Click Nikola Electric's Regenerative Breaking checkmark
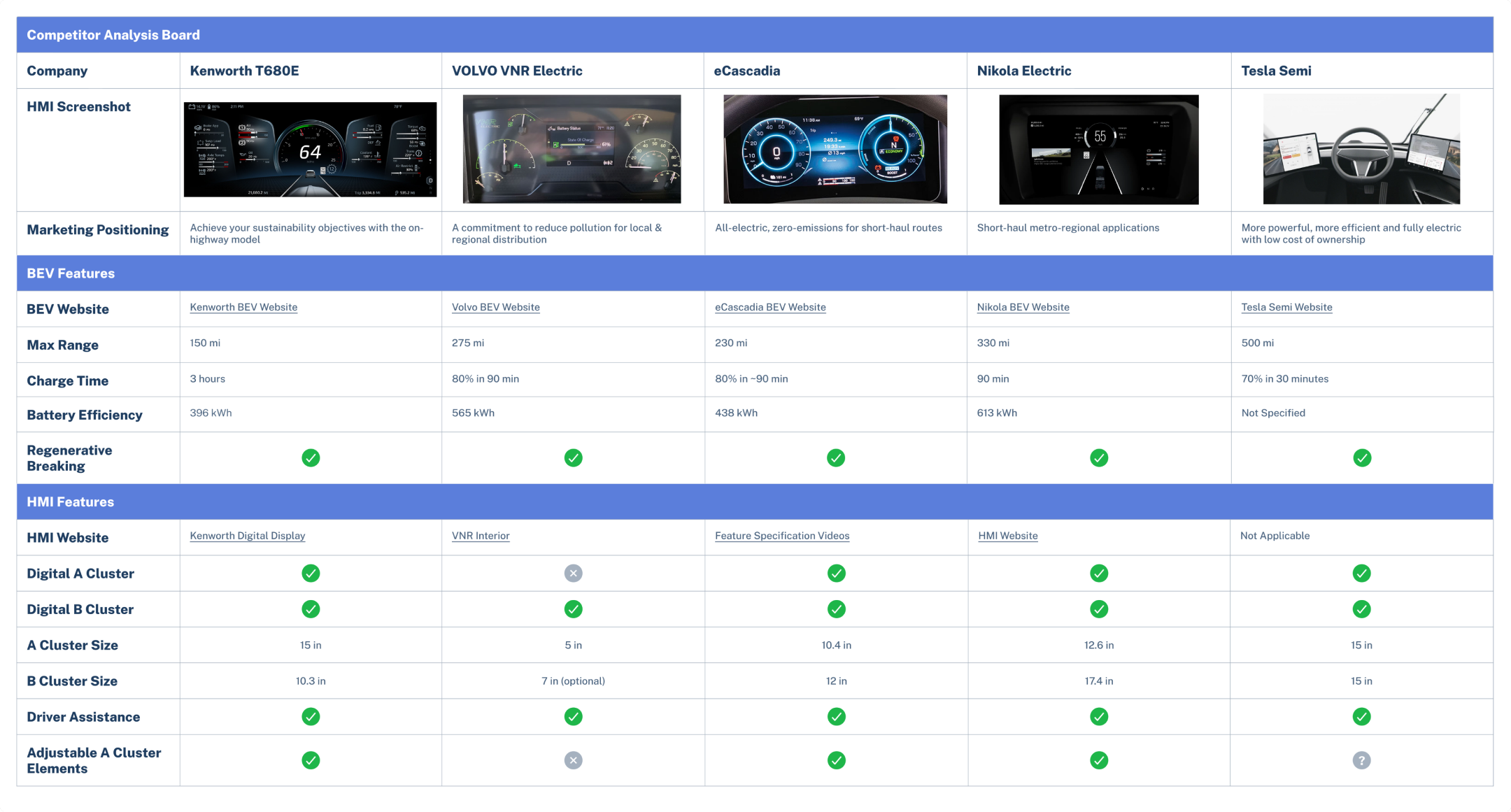Screen dimensions: 1511x812 pos(1098,457)
